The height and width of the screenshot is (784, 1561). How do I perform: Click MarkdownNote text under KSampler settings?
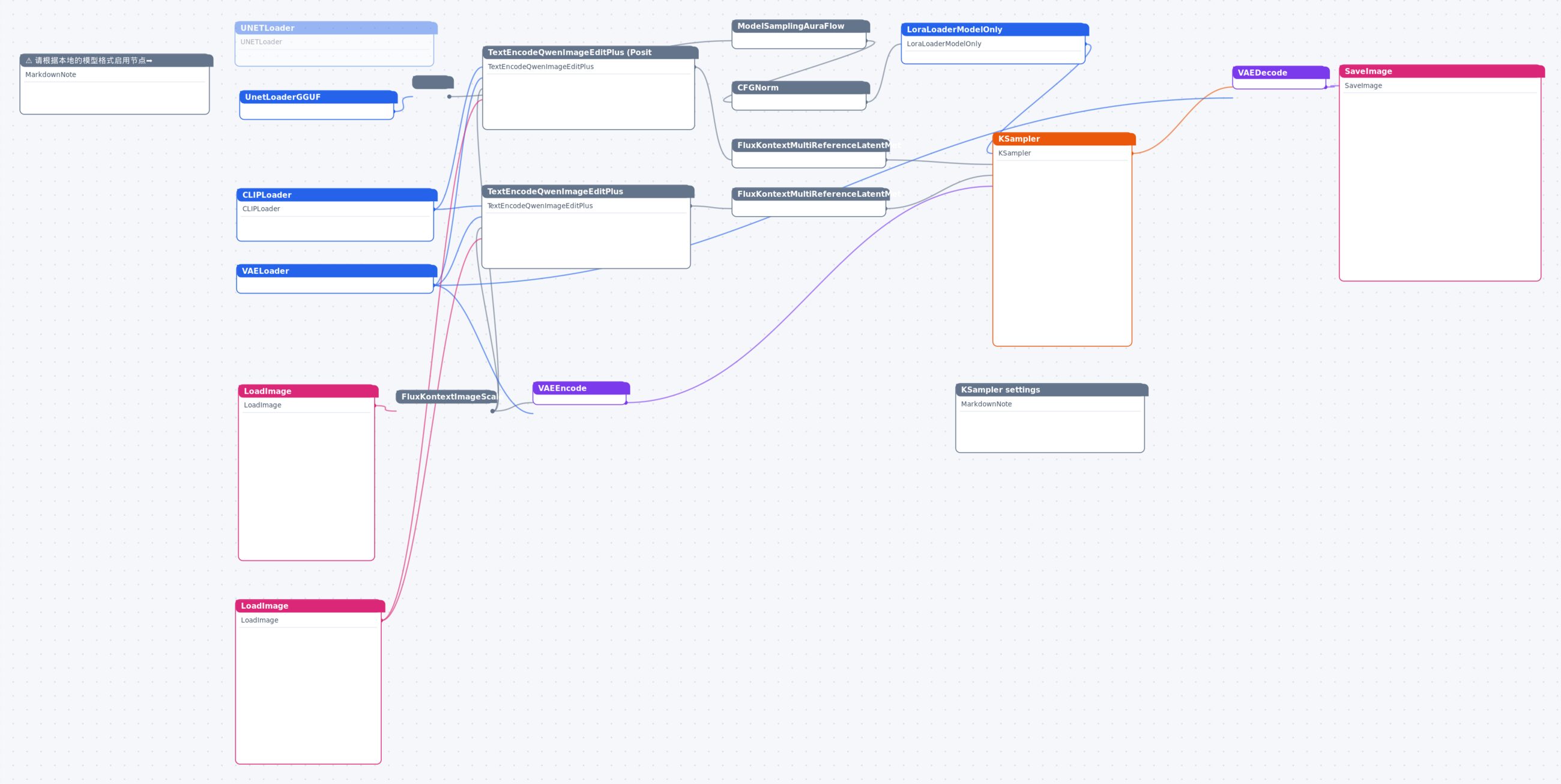(x=986, y=404)
